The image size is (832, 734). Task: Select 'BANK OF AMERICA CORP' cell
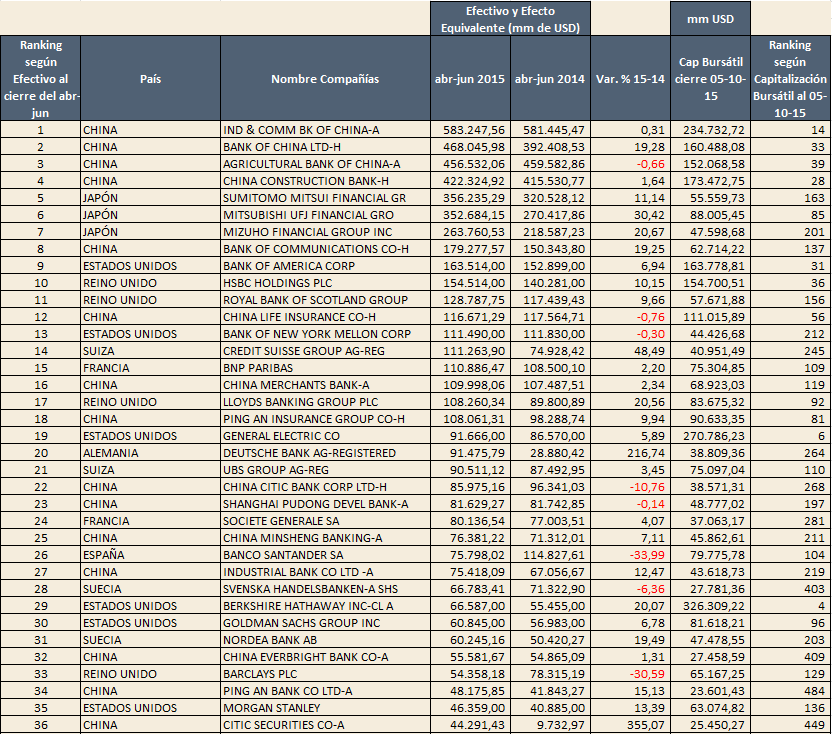point(325,266)
